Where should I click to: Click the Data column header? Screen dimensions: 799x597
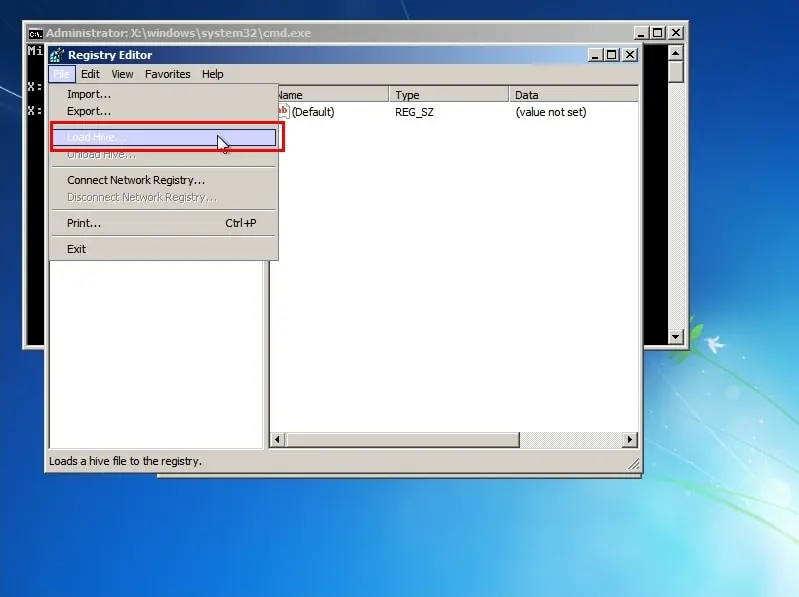click(x=574, y=95)
